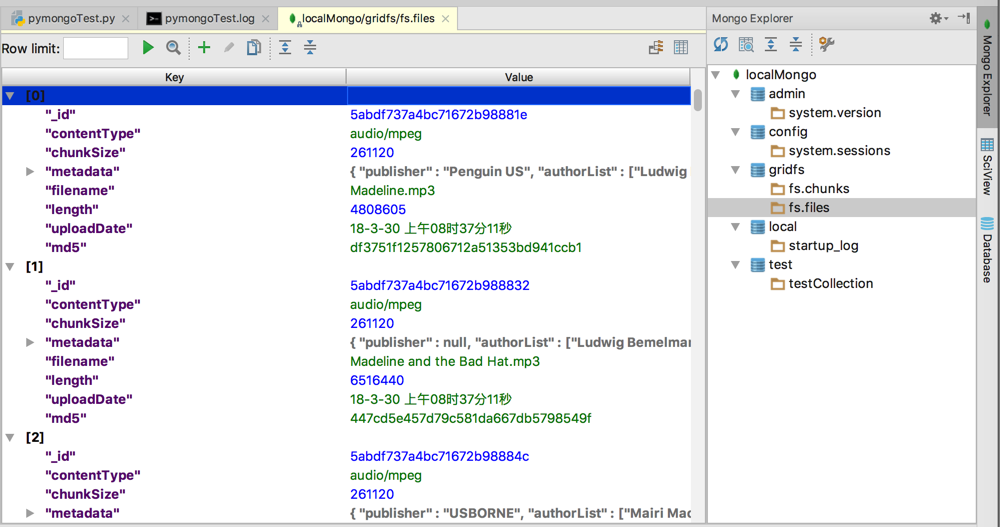Viewport: 1000px width, 527px height.
Task: Open the gear options menu of Mongo Explorer
Action: pyautogui.click(x=938, y=19)
